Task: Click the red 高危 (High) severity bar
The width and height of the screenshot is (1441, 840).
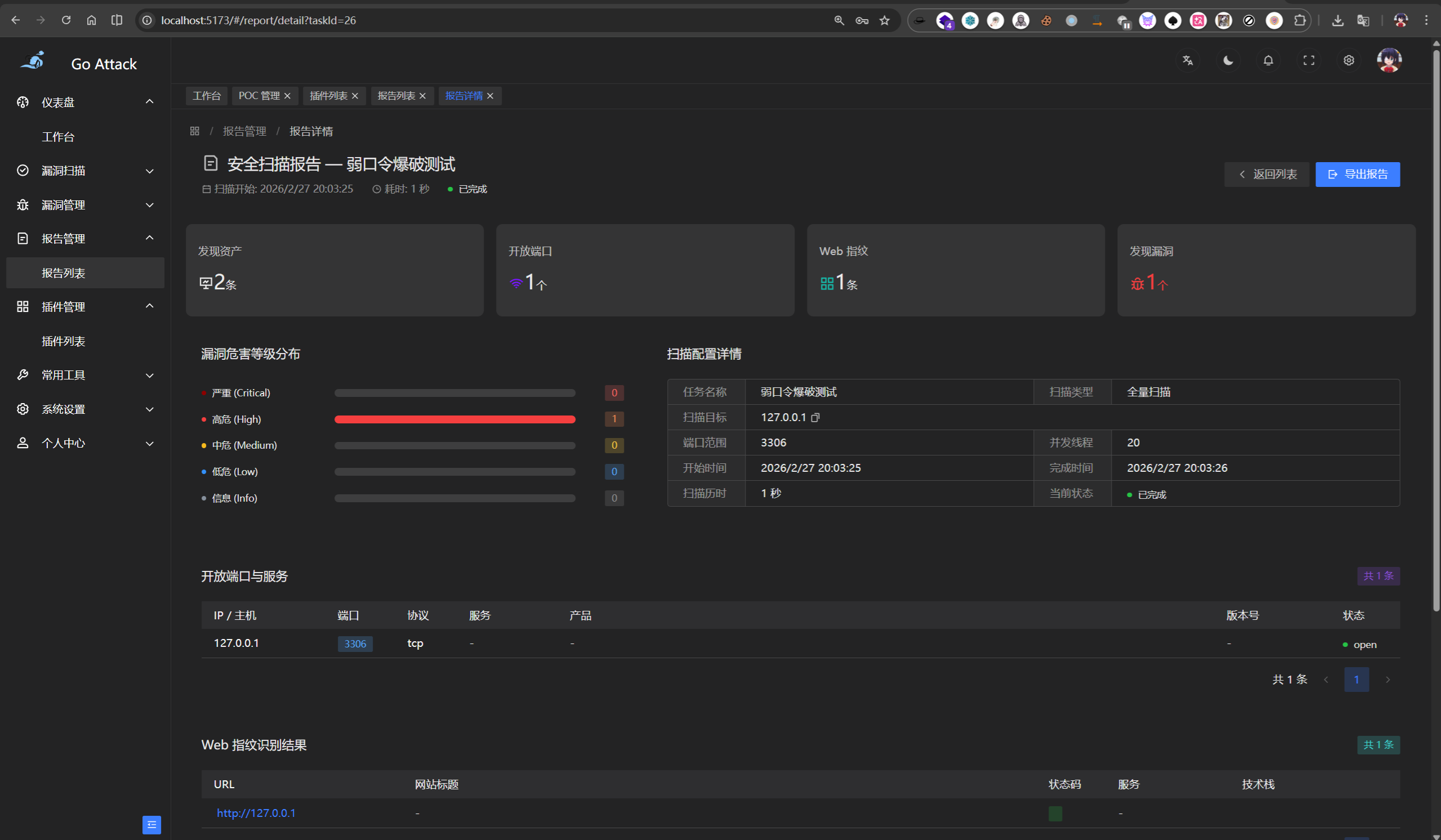Action: pos(454,419)
